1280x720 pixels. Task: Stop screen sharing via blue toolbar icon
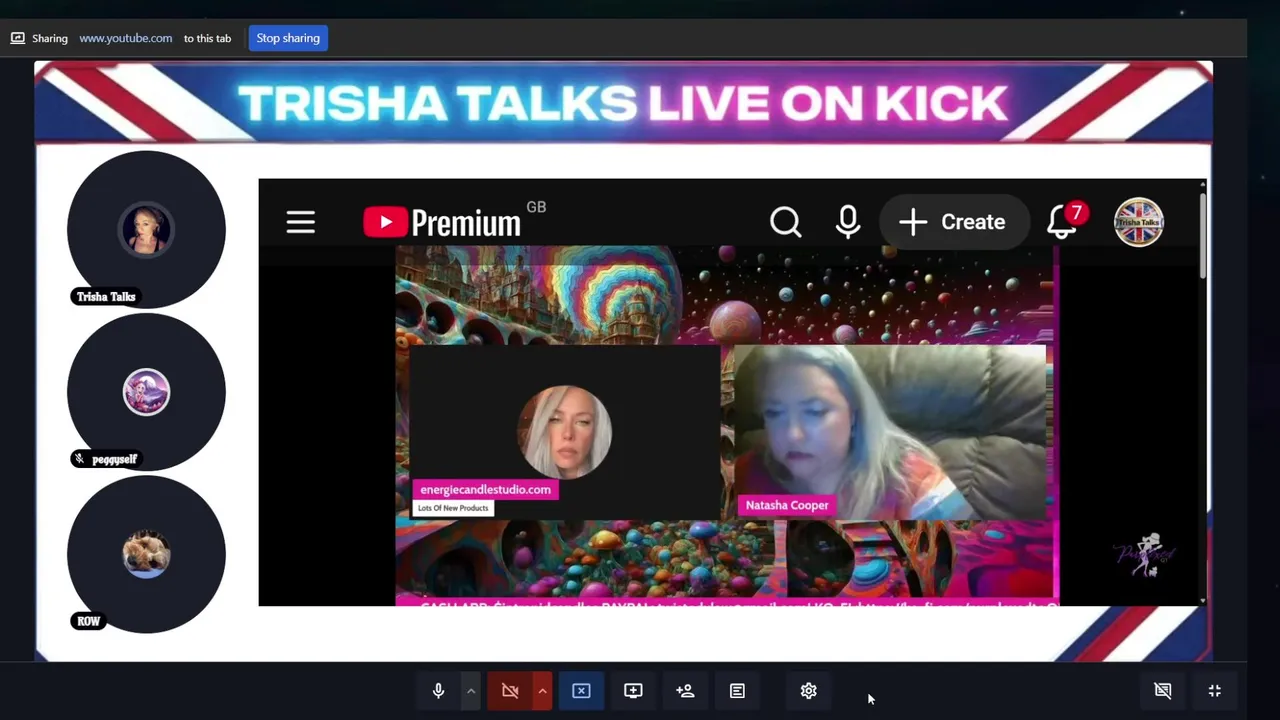(581, 691)
